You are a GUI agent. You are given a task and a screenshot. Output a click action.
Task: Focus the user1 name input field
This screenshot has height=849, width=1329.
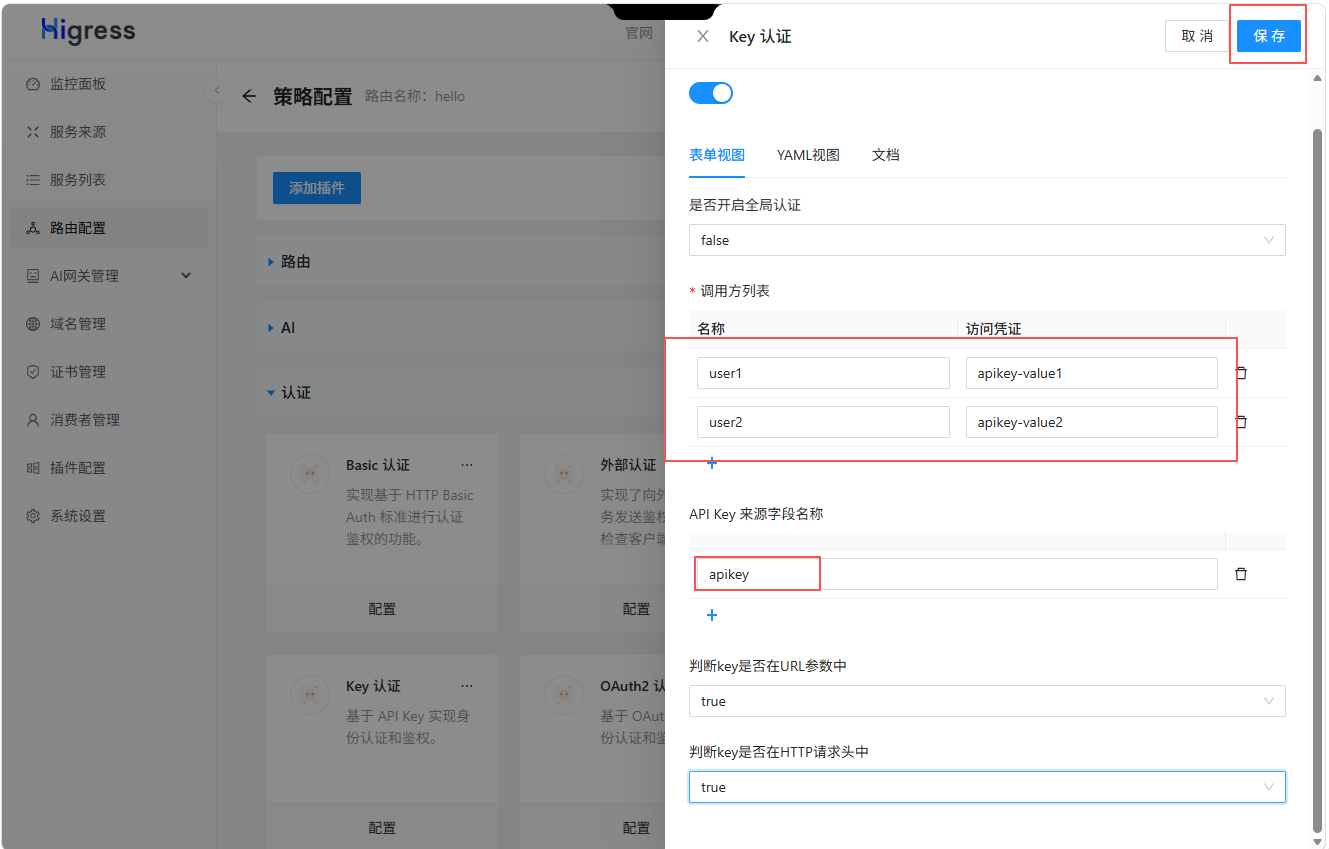coord(823,373)
